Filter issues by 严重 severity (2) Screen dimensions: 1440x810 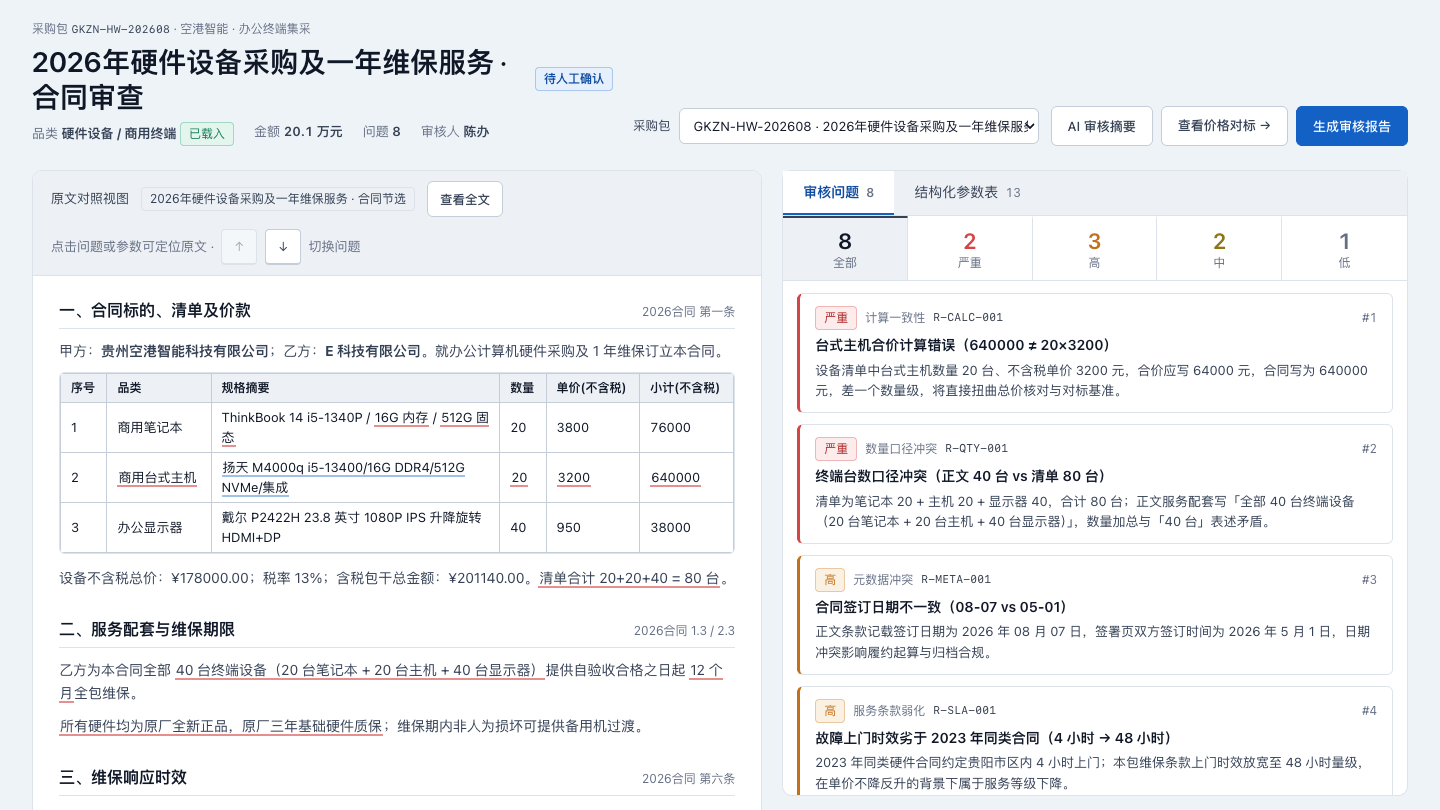pyautogui.click(x=969, y=249)
